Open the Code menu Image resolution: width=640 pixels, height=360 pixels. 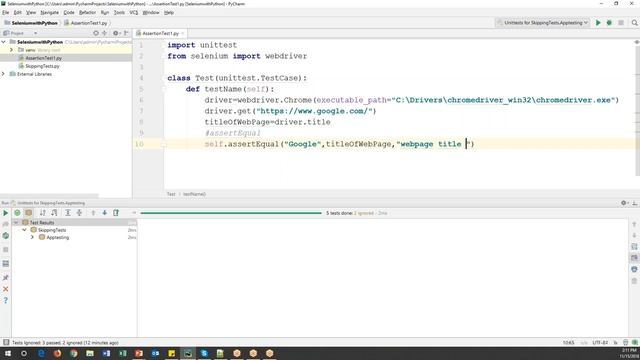[69, 13]
